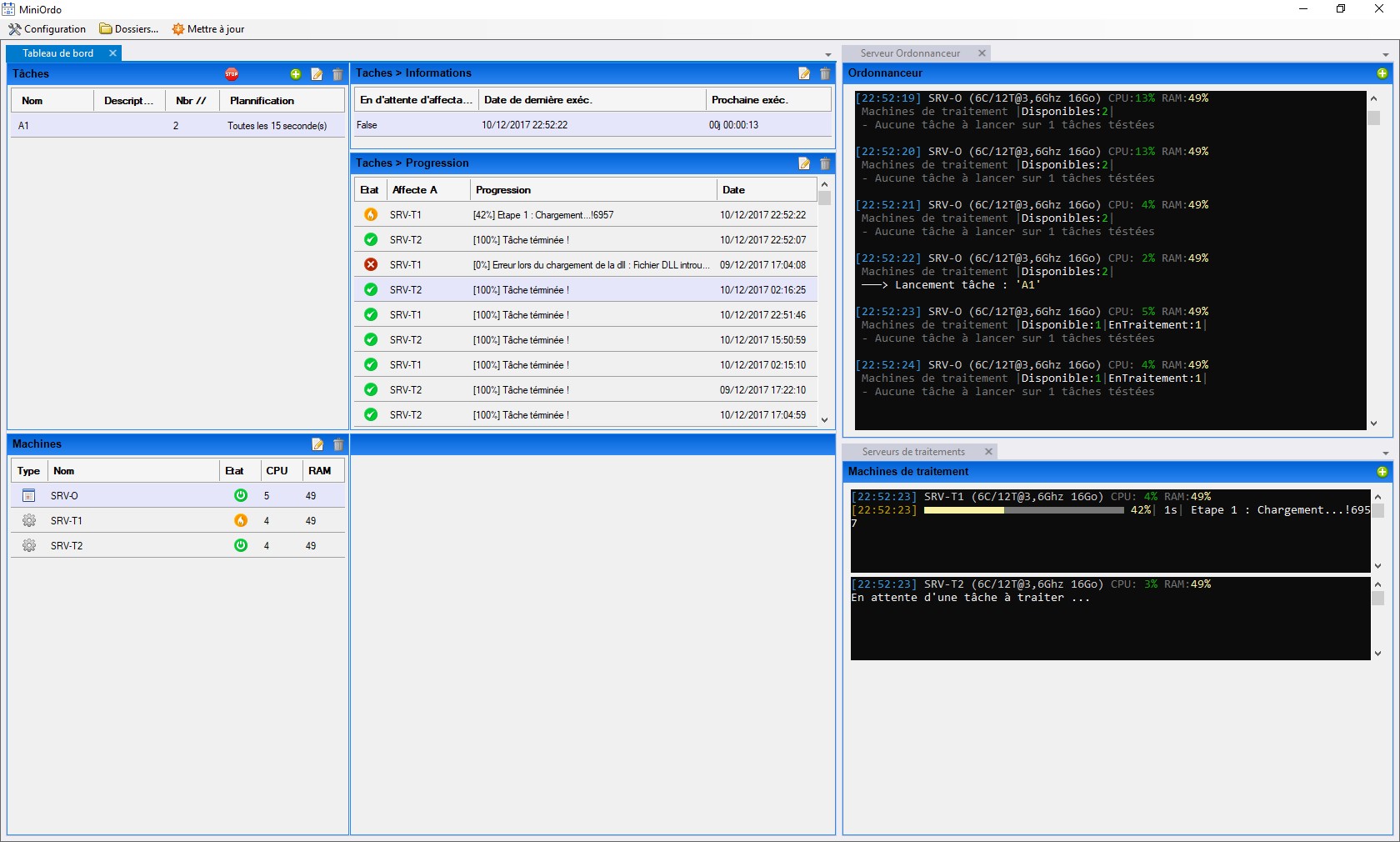Delete task with Tâches panel trash icon

click(337, 74)
